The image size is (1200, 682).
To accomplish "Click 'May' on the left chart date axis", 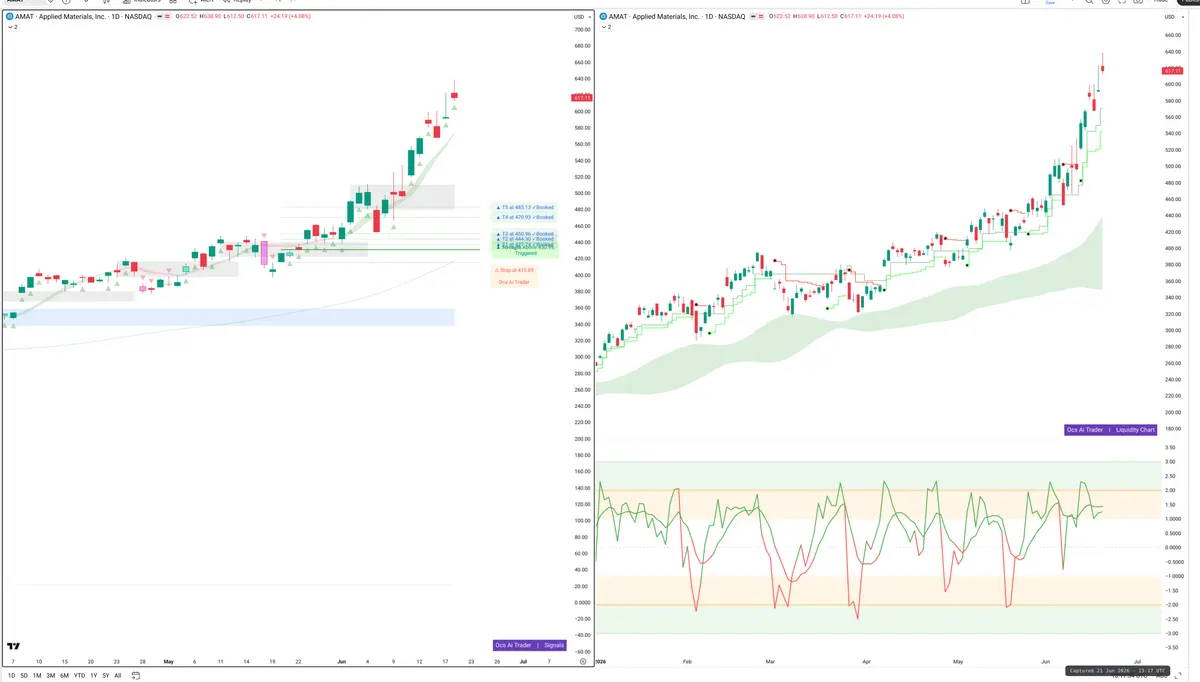I will [168, 661].
